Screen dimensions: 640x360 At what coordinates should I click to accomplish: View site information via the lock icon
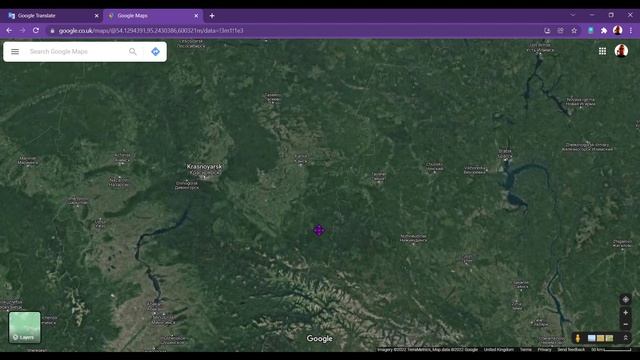(x=52, y=31)
